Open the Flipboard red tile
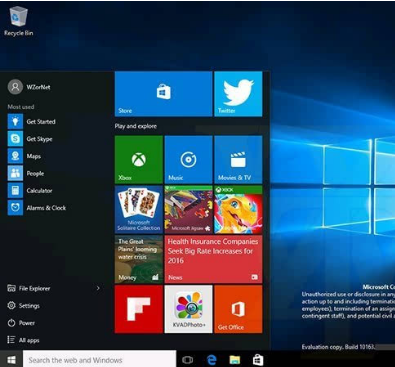 pos(139,309)
